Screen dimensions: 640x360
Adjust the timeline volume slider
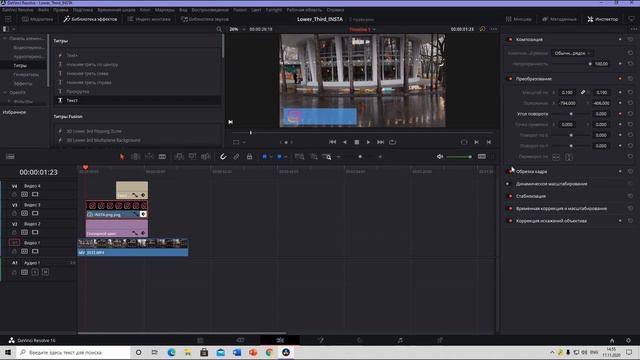[x=459, y=157]
